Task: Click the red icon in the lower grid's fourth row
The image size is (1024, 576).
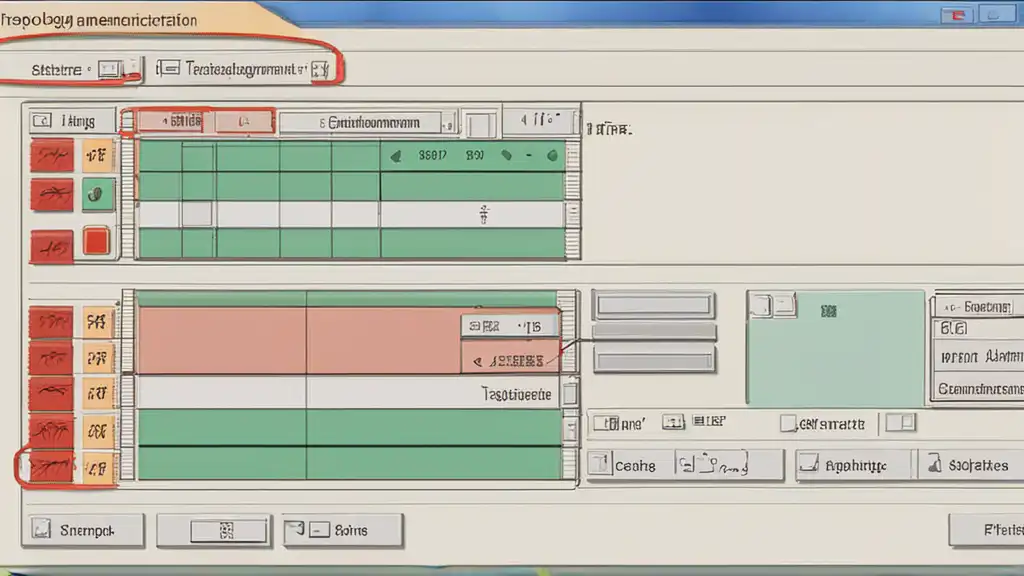Action: (x=52, y=430)
